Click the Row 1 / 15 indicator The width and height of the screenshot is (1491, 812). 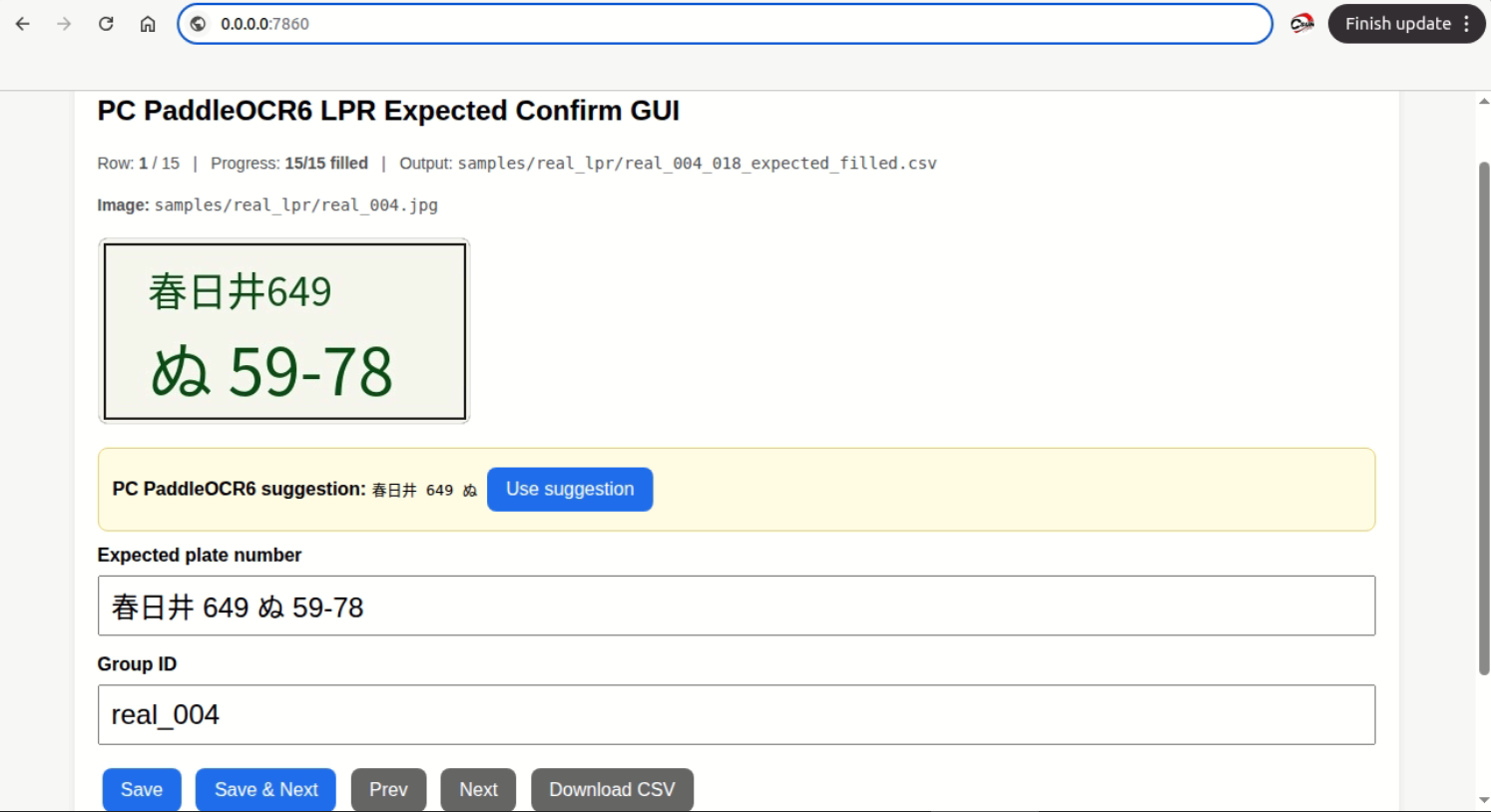pos(139,164)
